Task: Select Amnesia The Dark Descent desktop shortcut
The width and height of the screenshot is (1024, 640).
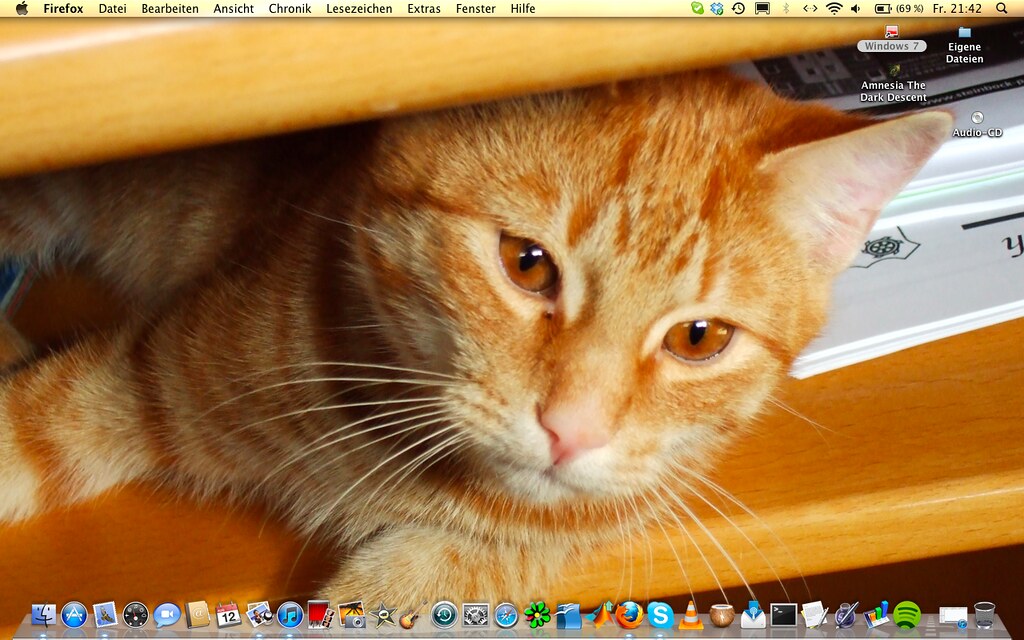Action: coord(893,84)
